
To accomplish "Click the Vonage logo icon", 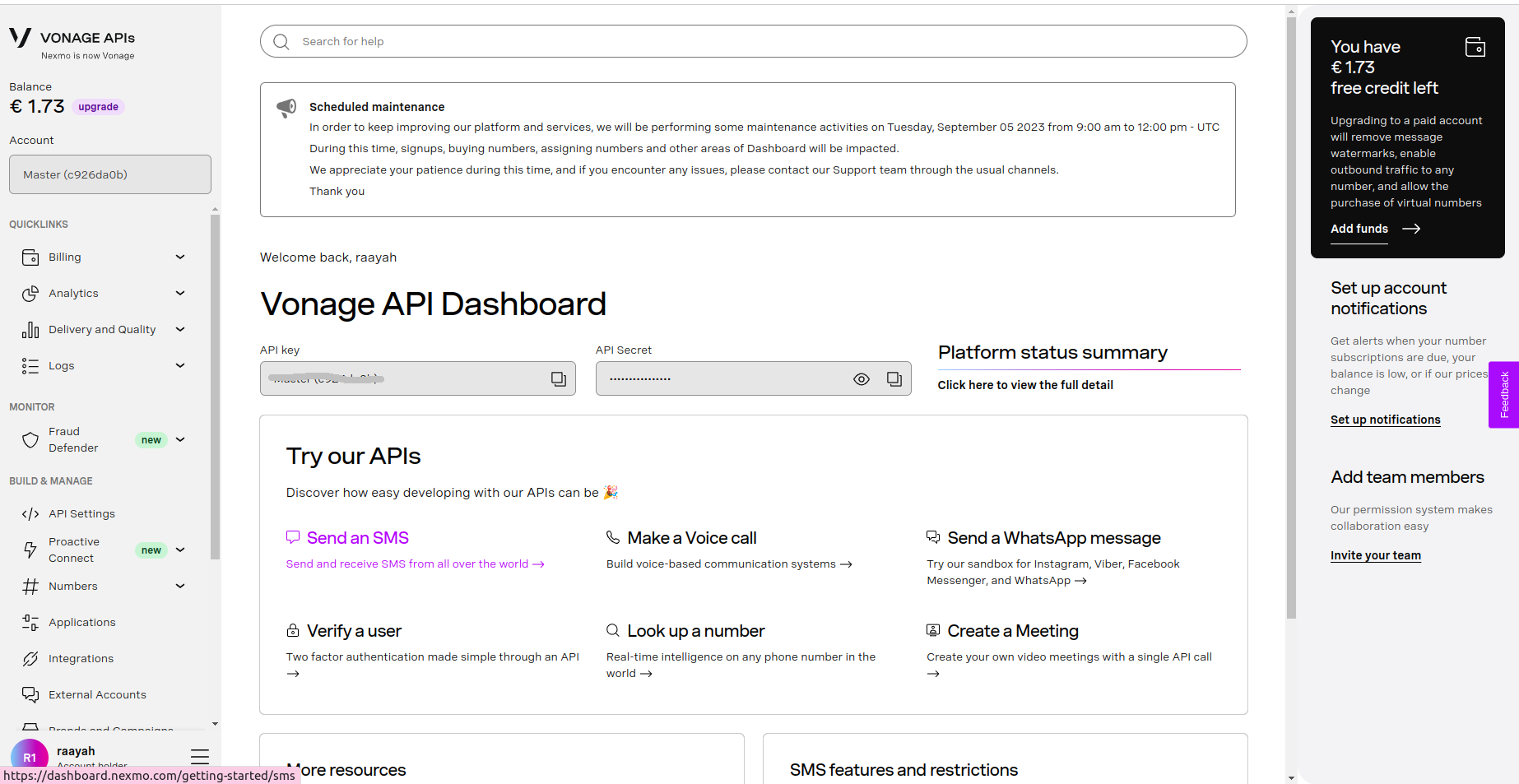I will (20, 38).
